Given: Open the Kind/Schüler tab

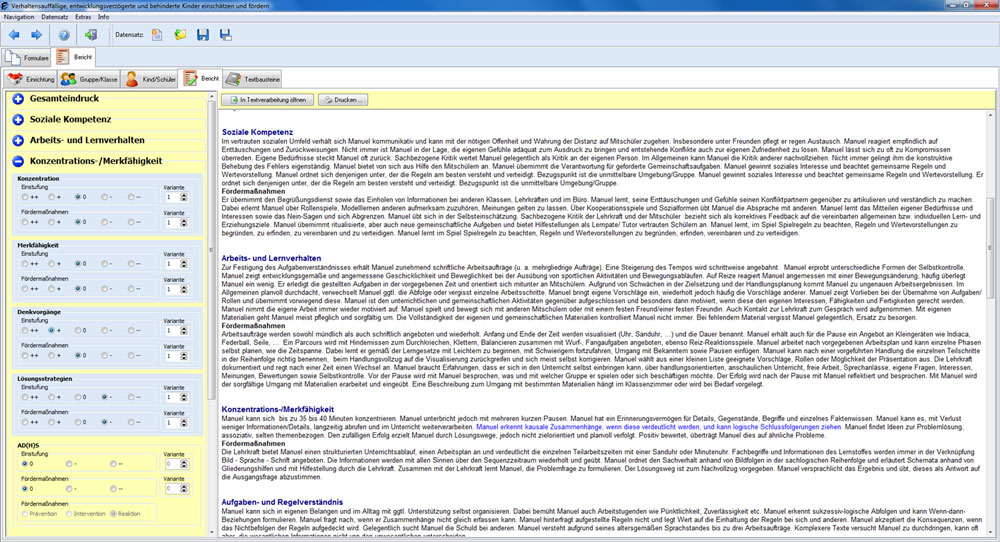Looking at the screenshot, I should [x=150, y=79].
